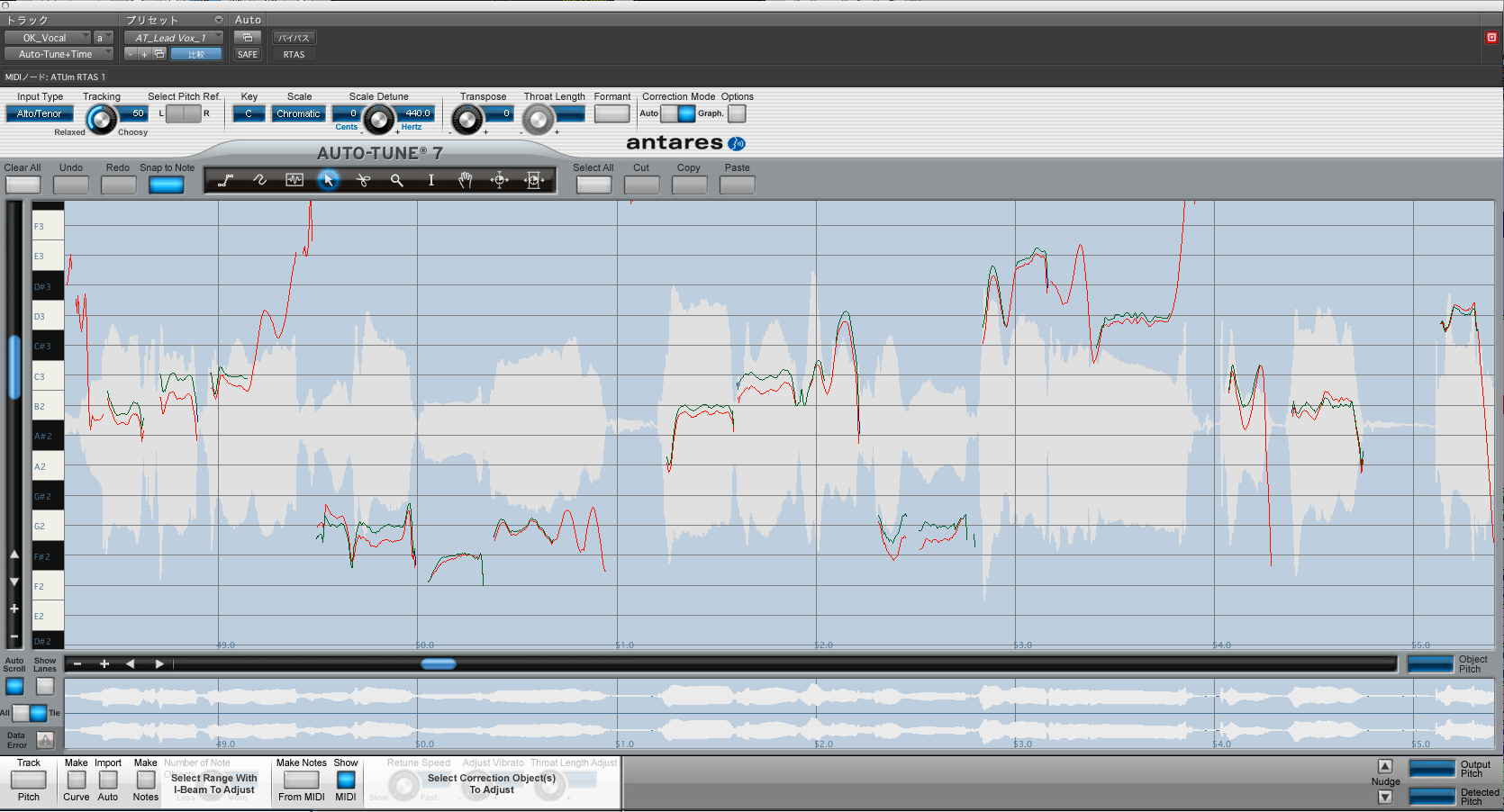
Task: Open the automation window icon under Auto
Action: tap(248, 38)
